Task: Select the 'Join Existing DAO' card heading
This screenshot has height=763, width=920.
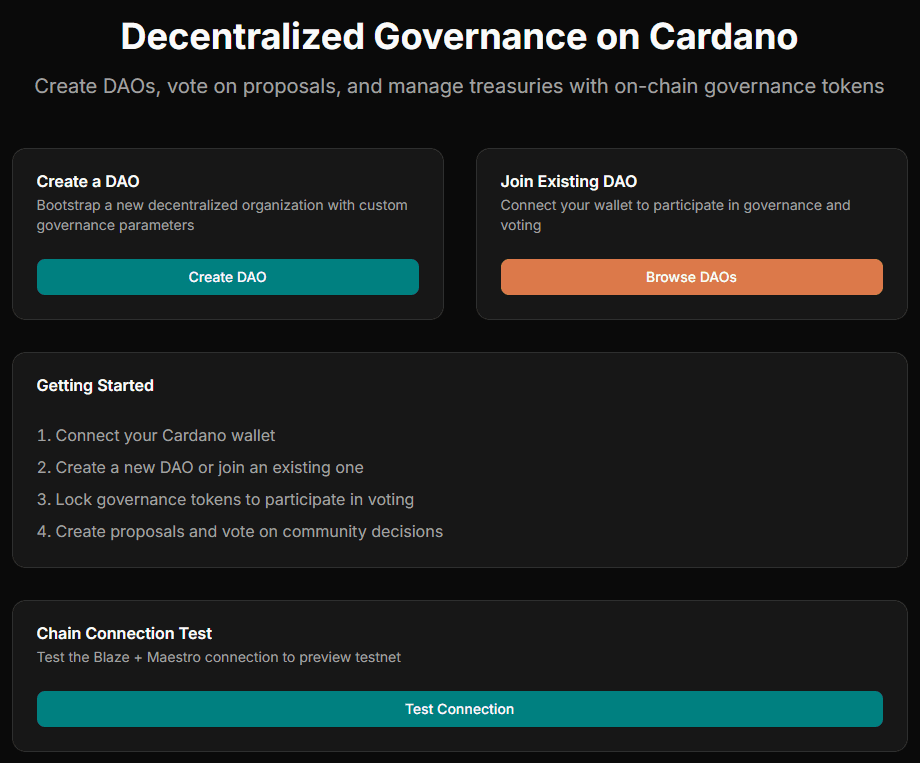Action: pos(568,181)
